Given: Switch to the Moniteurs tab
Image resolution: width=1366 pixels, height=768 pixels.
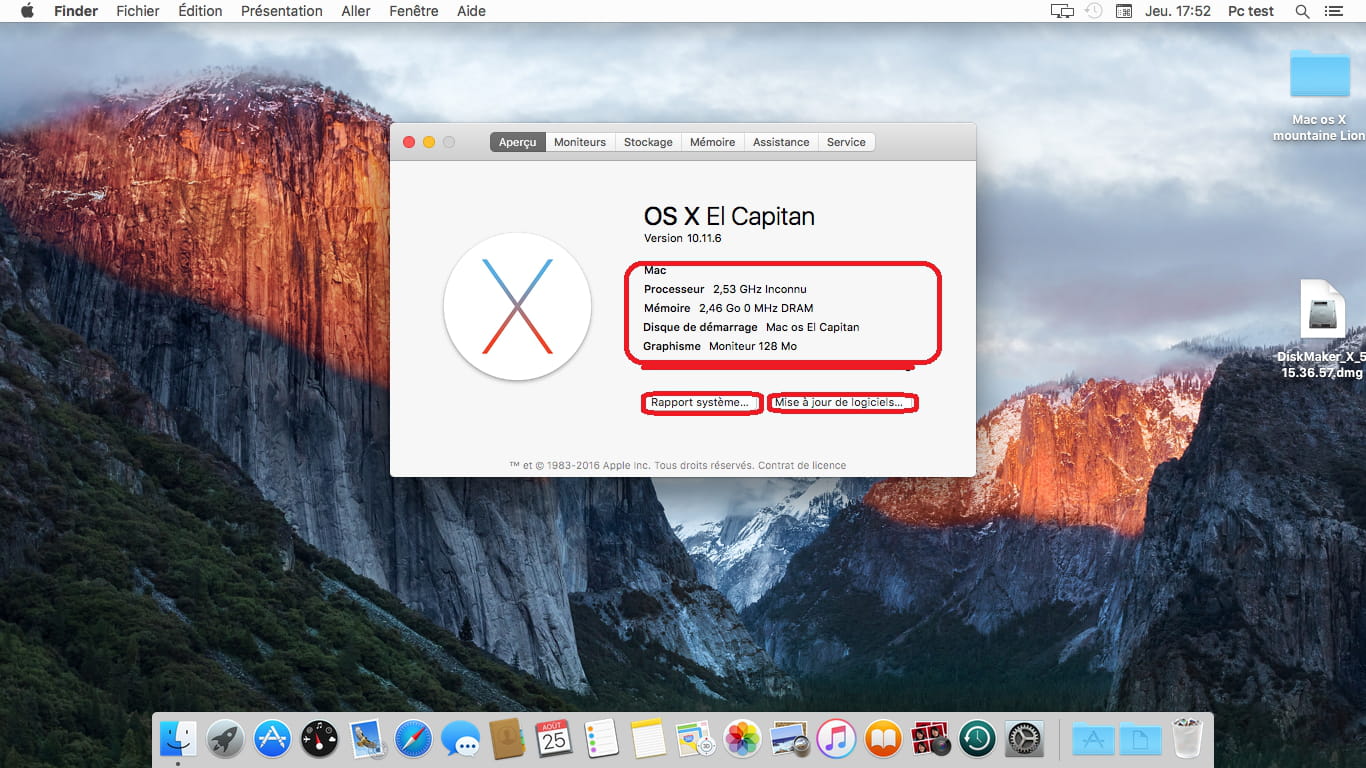Looking at the screenshot, I should 580,142.
